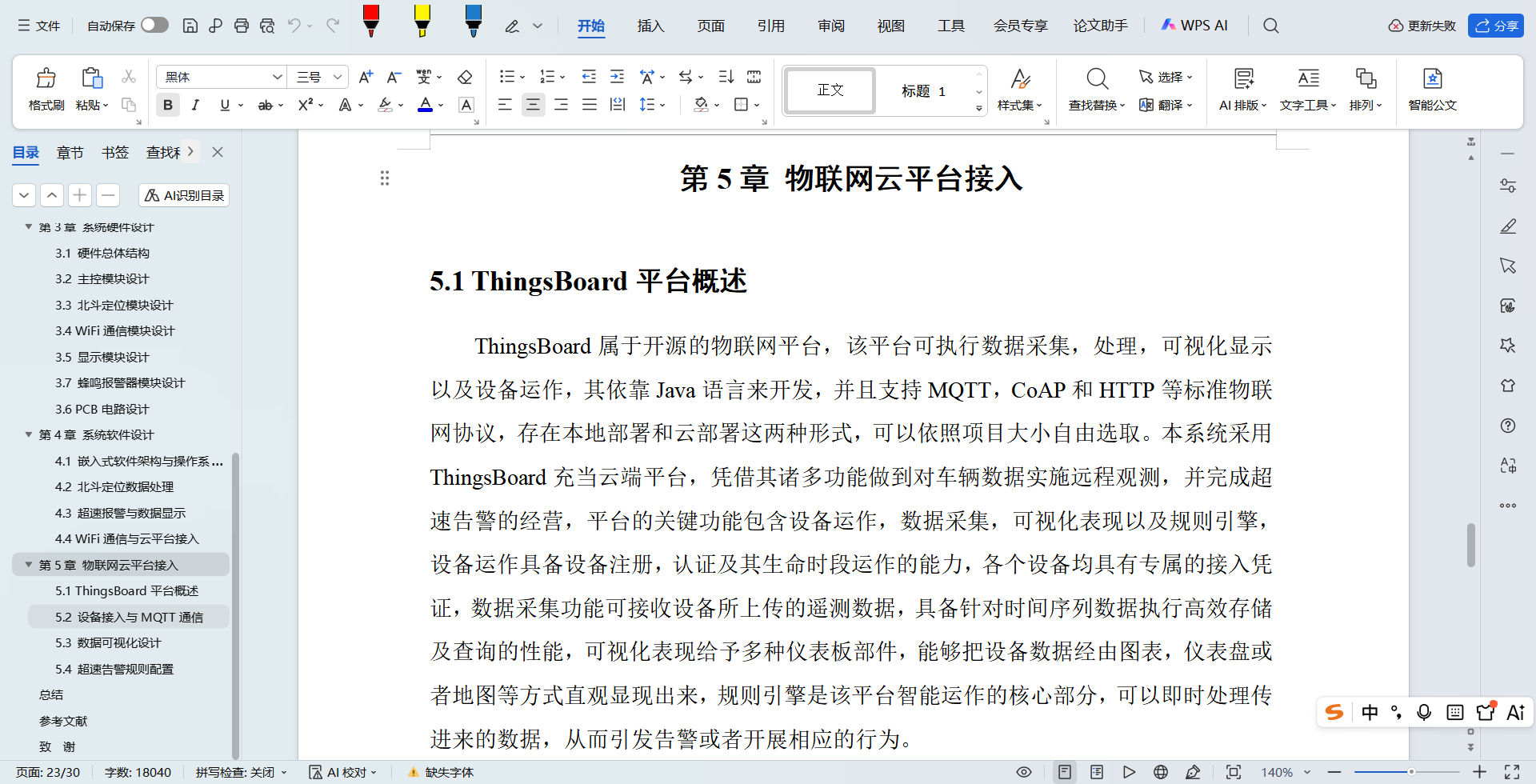
Task: Collapse 第 3 章 系统硬件设计 in the outline
Action: 29,227
